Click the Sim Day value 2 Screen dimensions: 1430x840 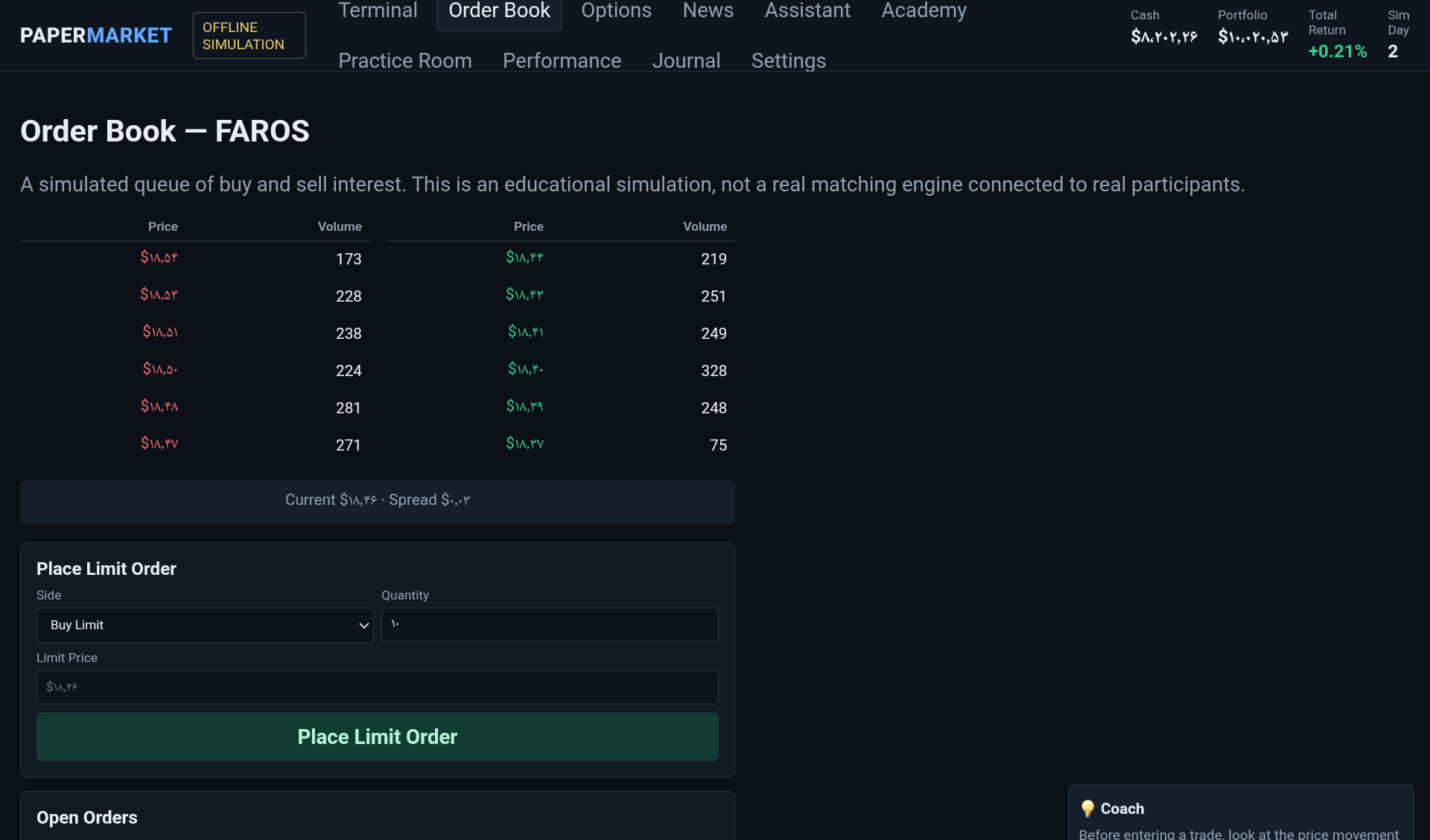point(1393,51)
